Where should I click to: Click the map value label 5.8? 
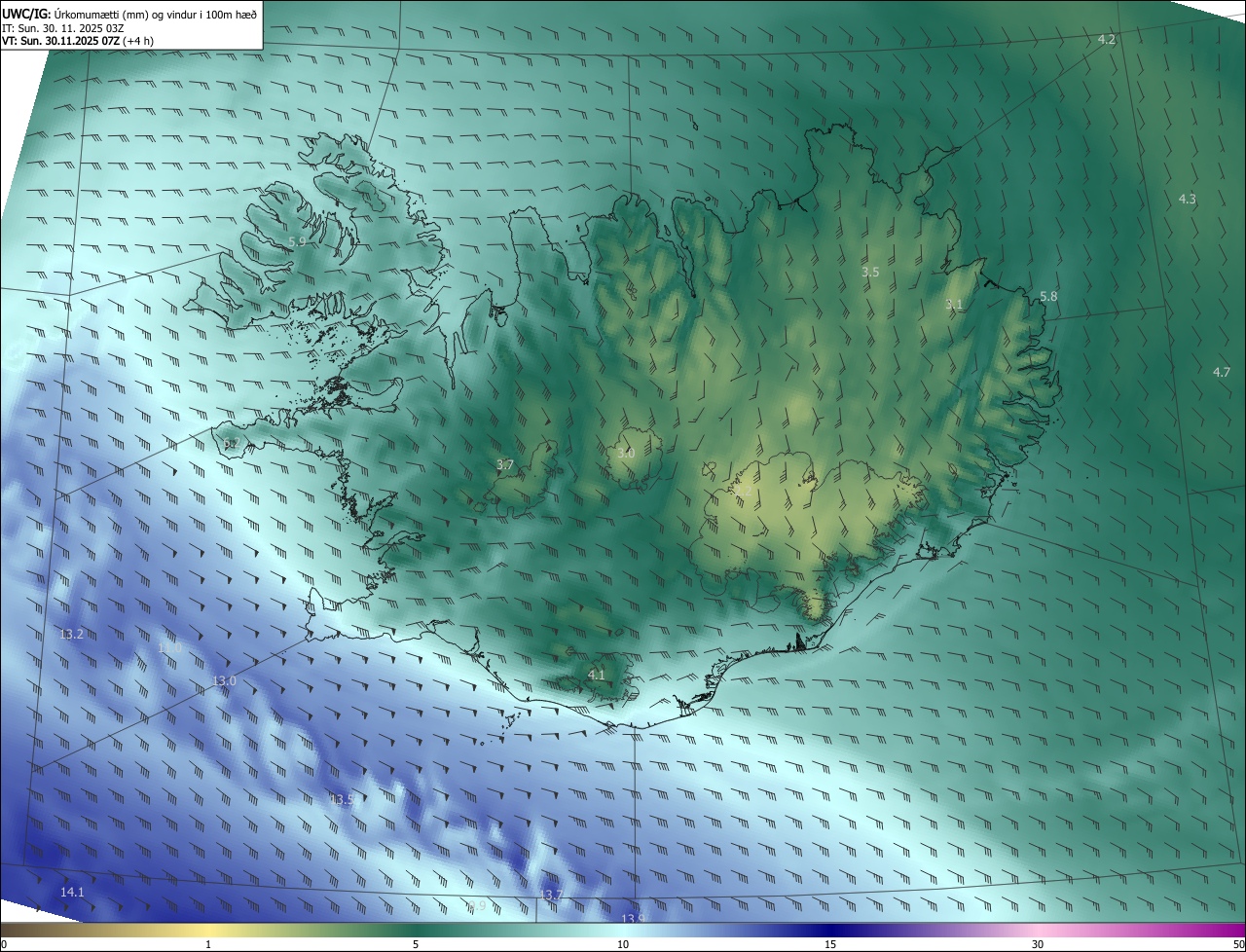click(x=1048, y=296)
